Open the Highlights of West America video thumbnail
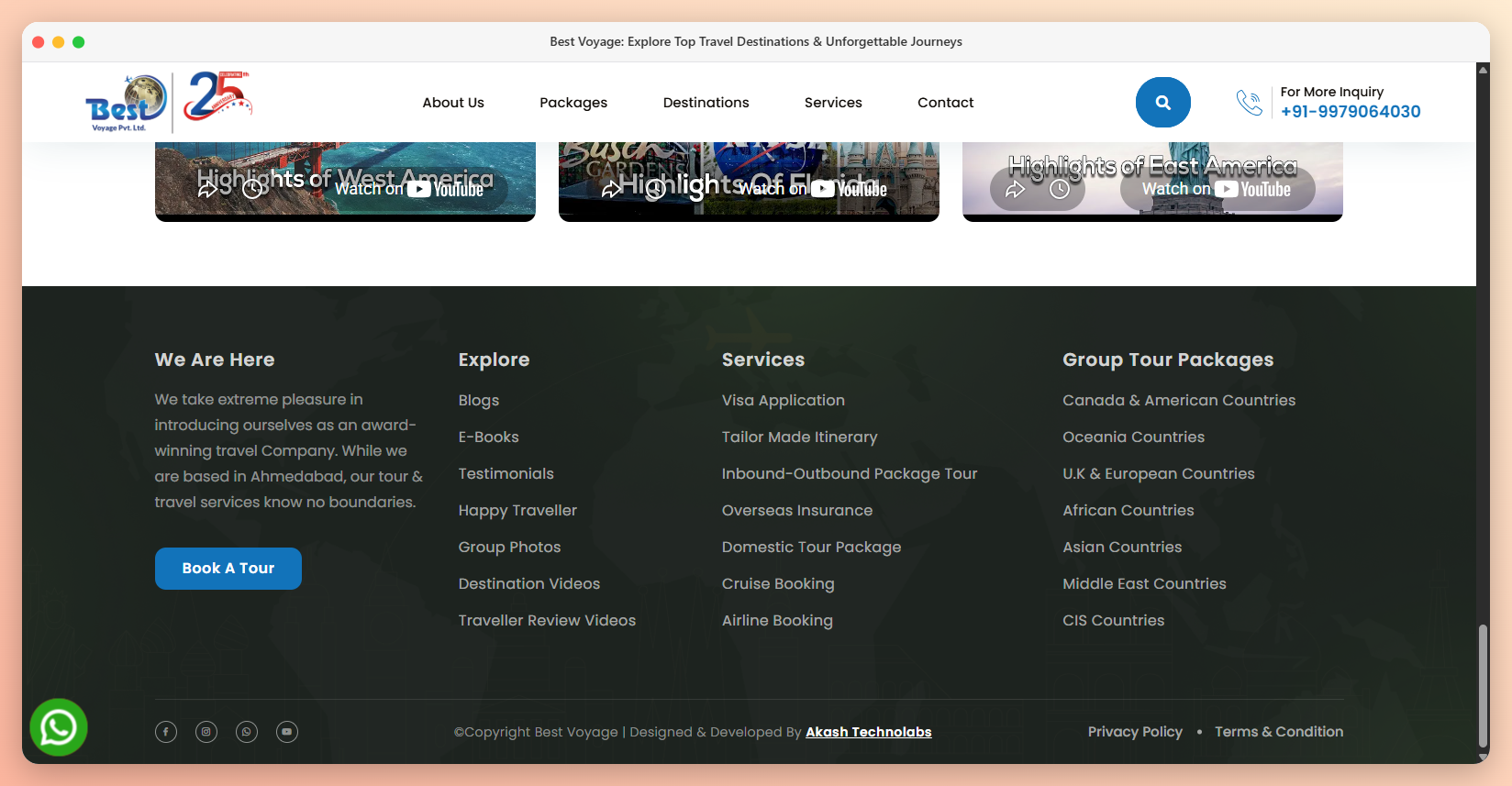Screen dimensions: 1512x786 (x=345, y=179)
